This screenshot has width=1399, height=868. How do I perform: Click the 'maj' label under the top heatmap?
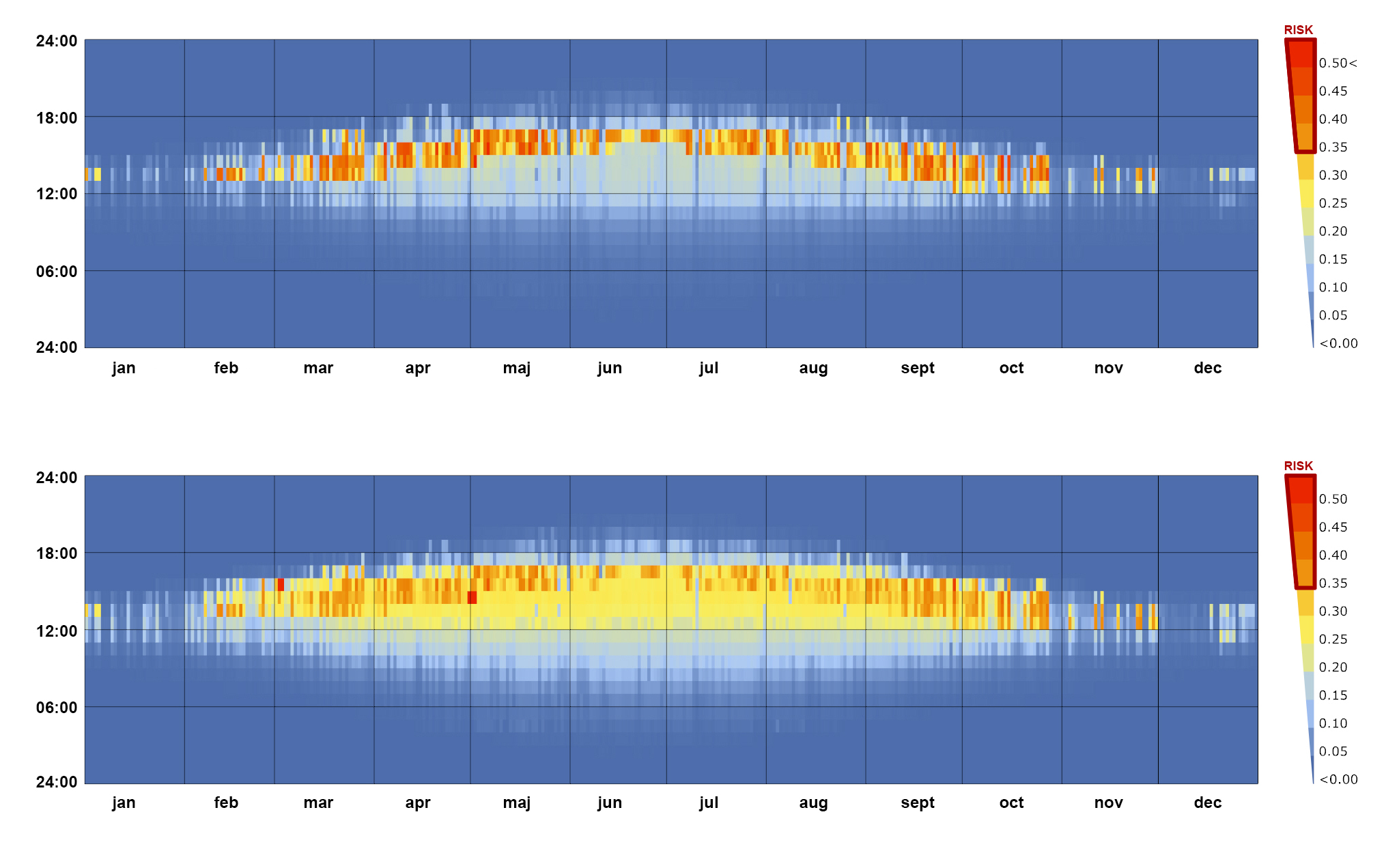pyautogui.click(x=517, y=368)
